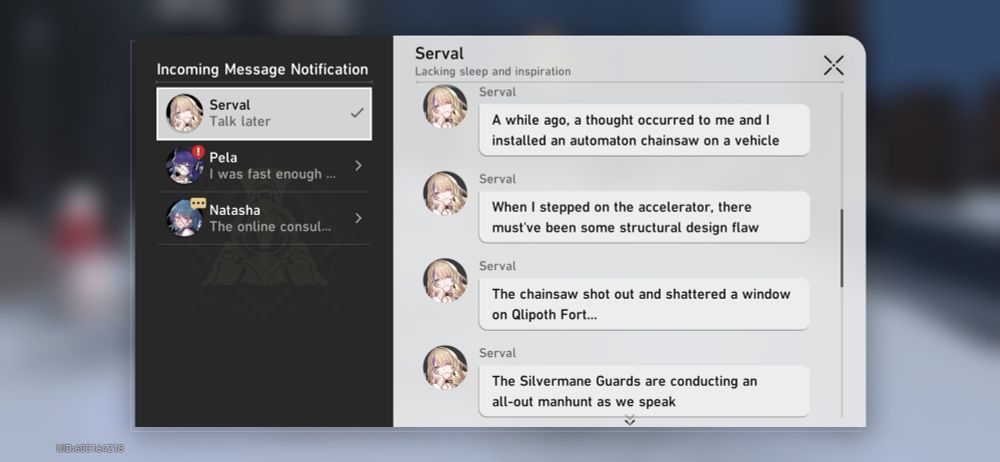Expand Natasha's chat via the chevron arrow
Screen dimensions: 1000x462
358,218
